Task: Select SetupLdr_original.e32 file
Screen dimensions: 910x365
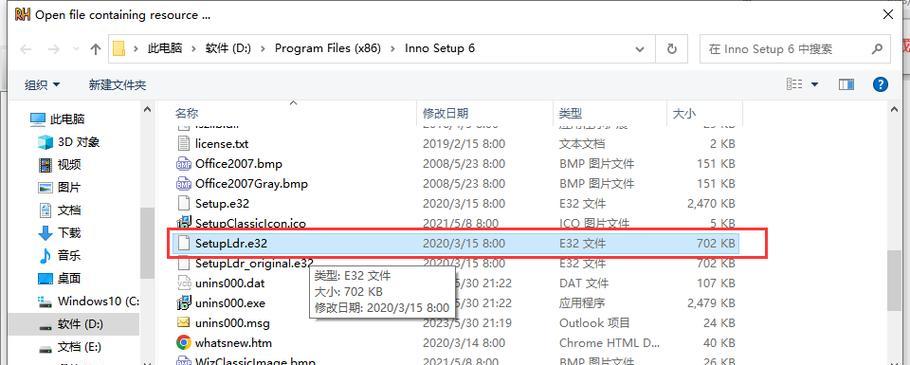Action: pos(456,263)
